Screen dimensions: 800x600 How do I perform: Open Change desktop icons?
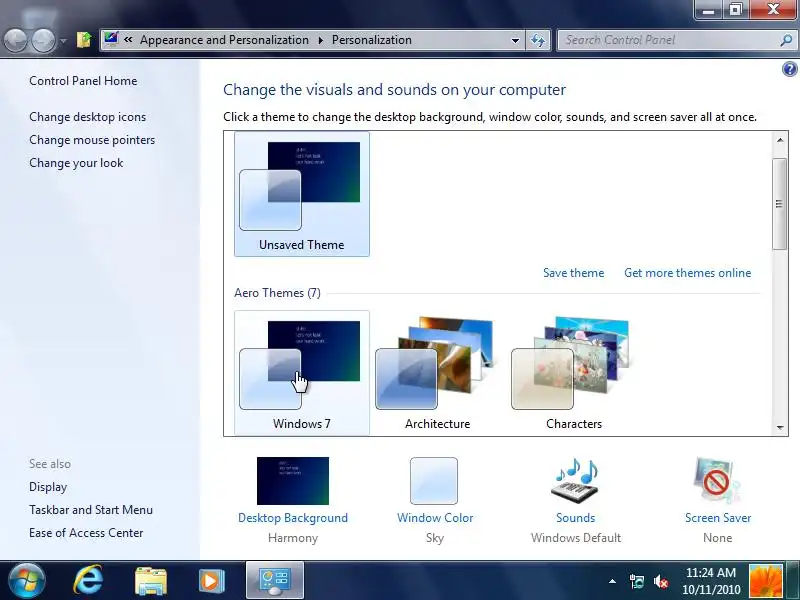coord(87,117)
